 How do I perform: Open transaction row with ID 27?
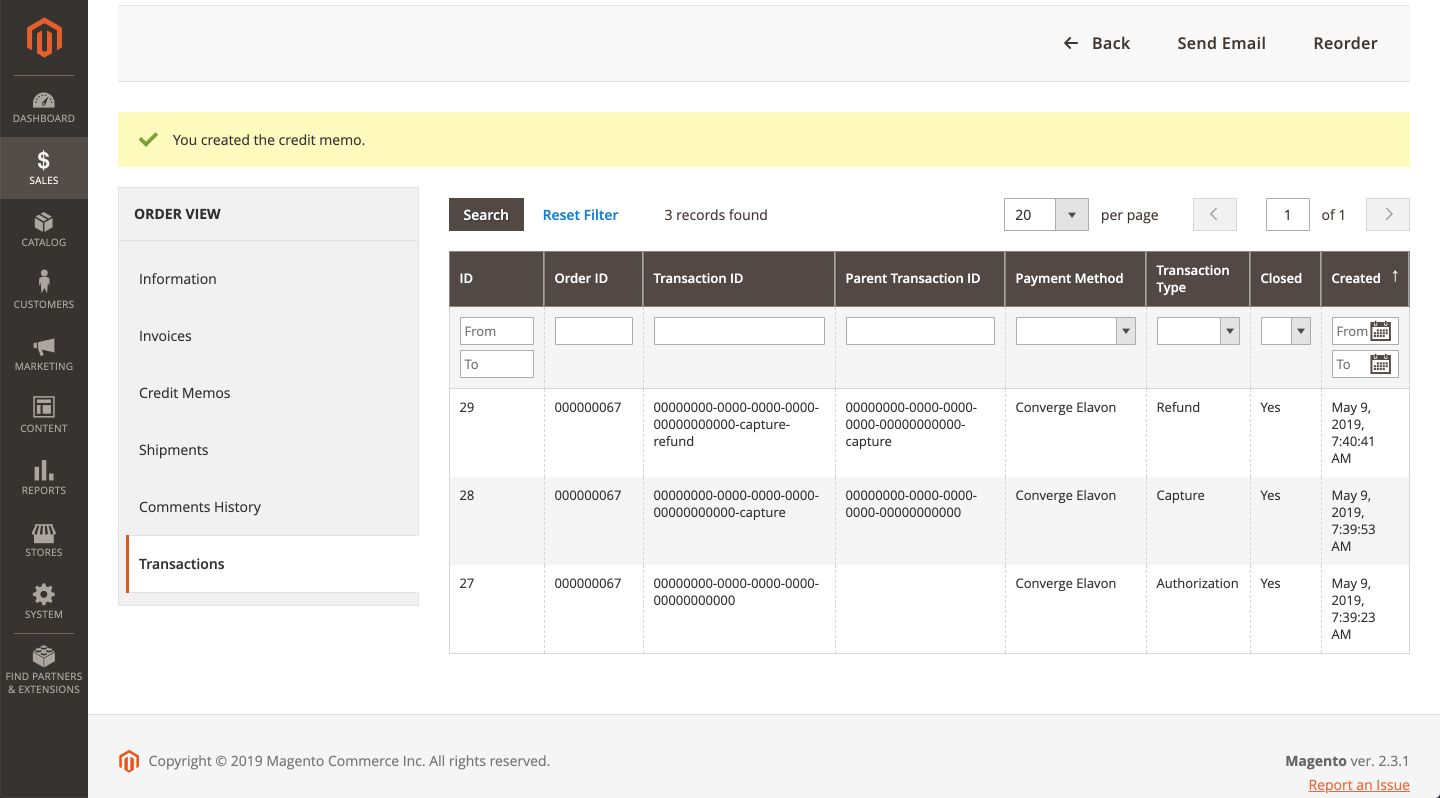click(929, 609)
